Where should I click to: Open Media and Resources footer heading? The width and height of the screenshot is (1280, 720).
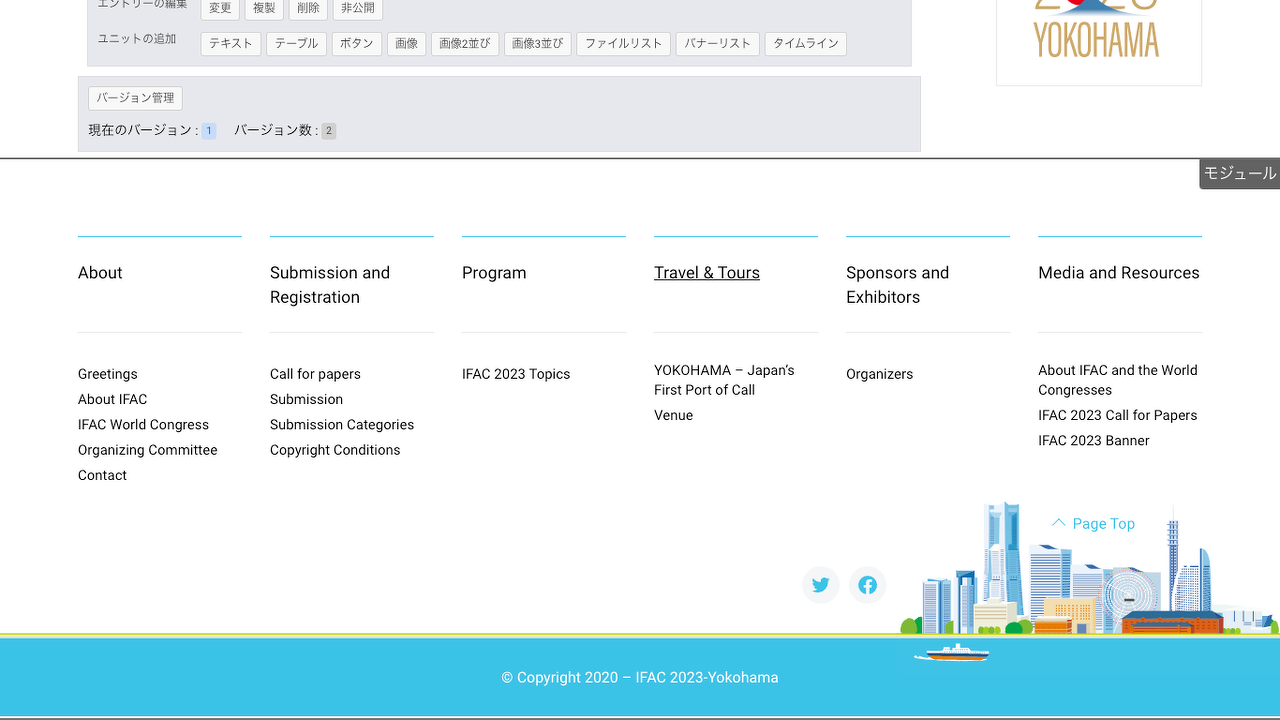[1118, 273]
